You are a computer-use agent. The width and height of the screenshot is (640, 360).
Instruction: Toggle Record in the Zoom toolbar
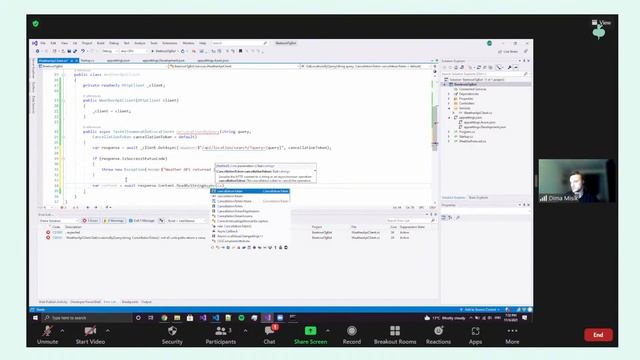[352, 335]
